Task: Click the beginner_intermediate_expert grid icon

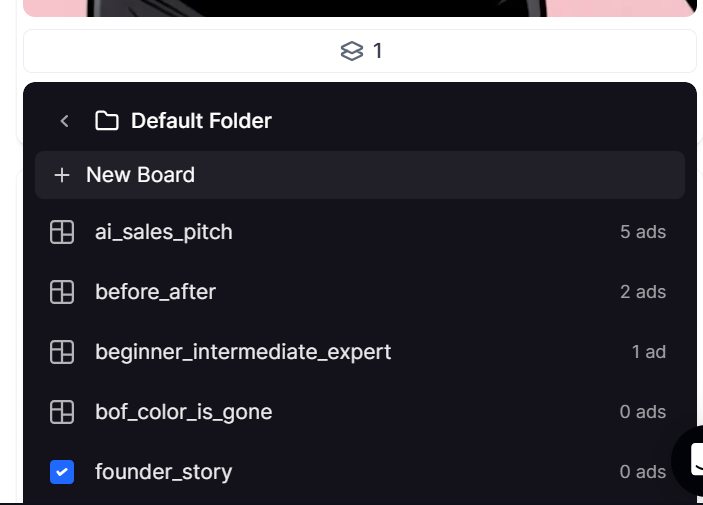Action: (x=62, y=352)
